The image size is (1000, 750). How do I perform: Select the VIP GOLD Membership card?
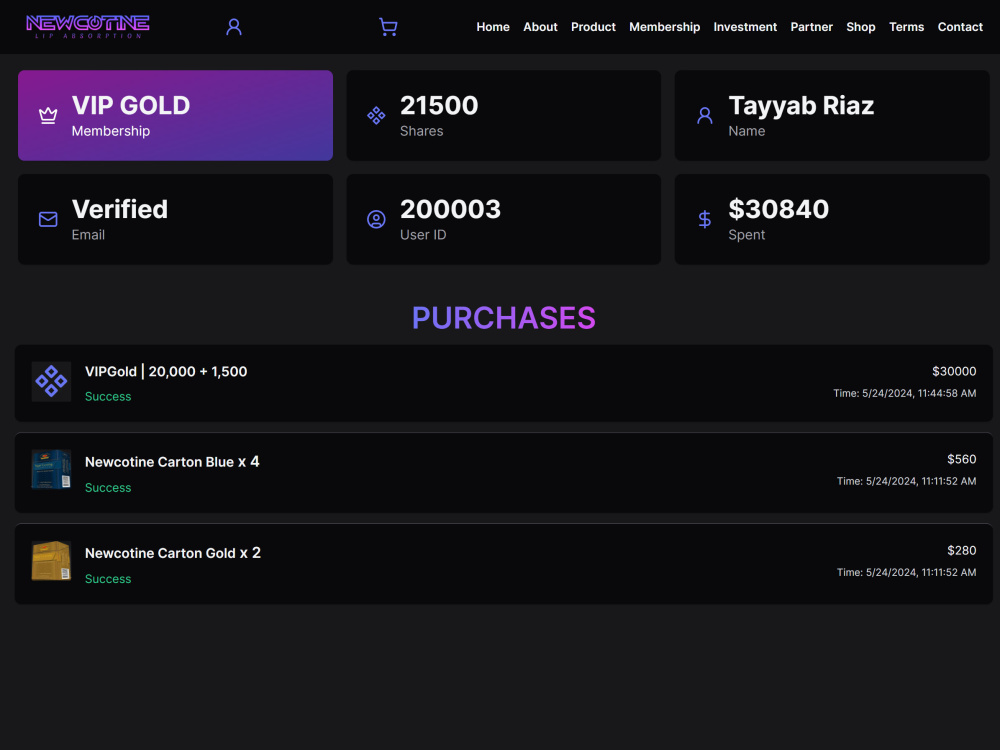coord(175,115)
